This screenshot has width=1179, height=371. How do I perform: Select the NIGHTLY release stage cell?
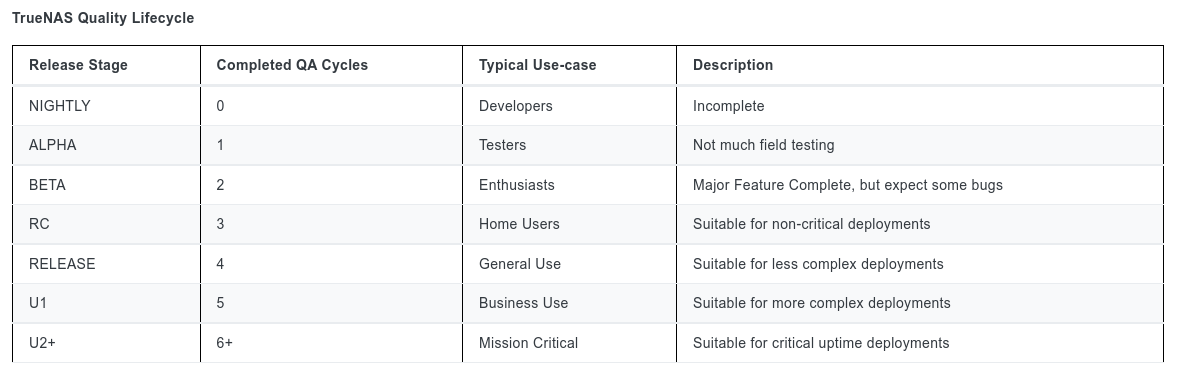[x=59, y=106]
